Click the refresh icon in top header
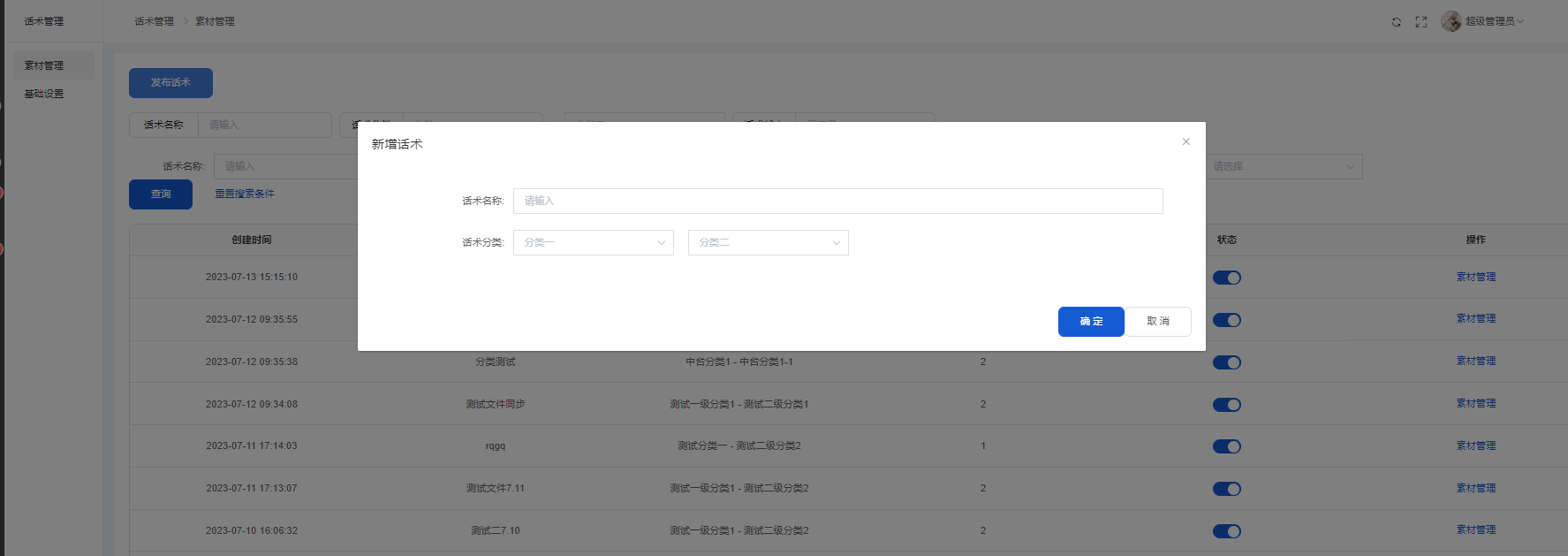Viewport: 1568px width, 556px height. [1396, 22]
